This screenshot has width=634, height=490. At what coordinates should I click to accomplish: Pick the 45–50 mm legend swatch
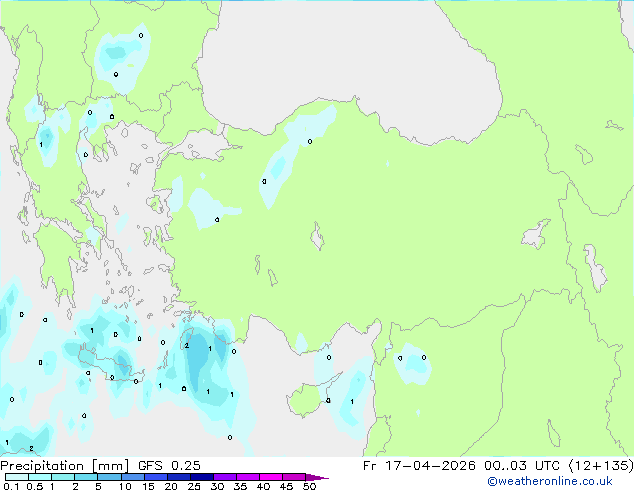(294, 477)
